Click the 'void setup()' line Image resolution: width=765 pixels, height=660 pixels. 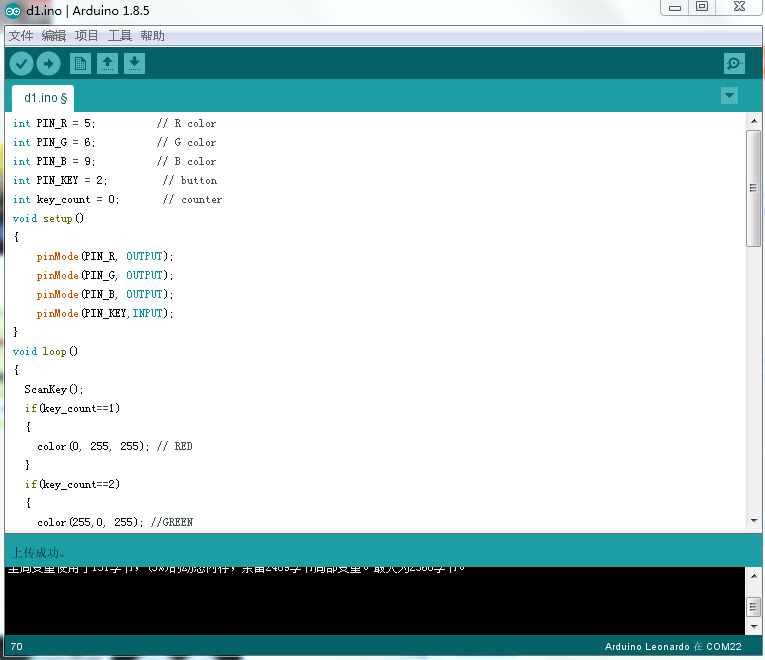point(48,219)
